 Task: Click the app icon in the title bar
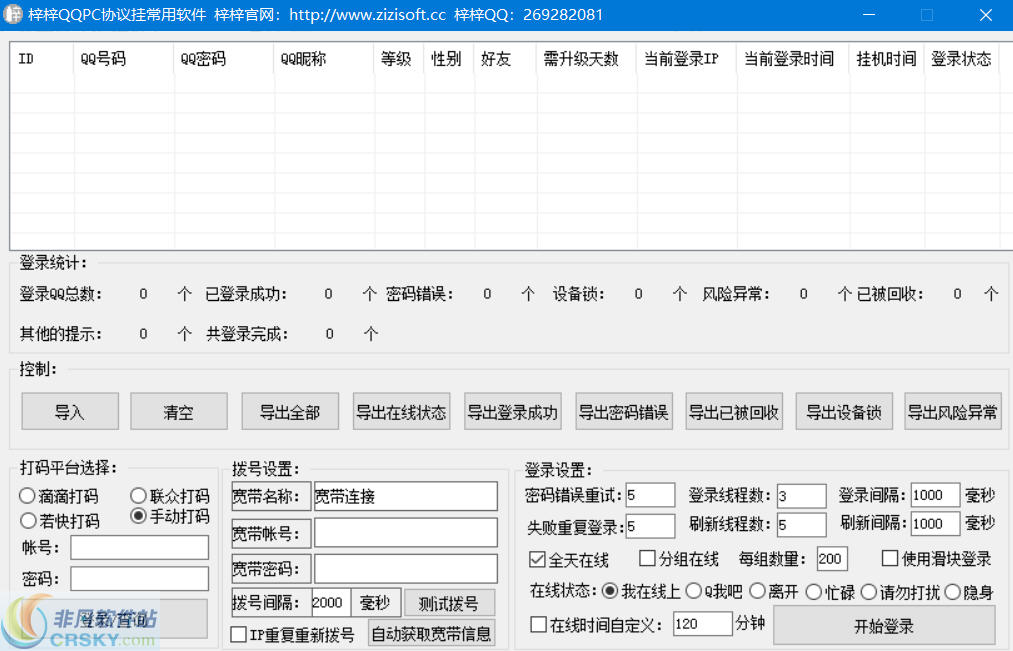(x=14, y=14)
